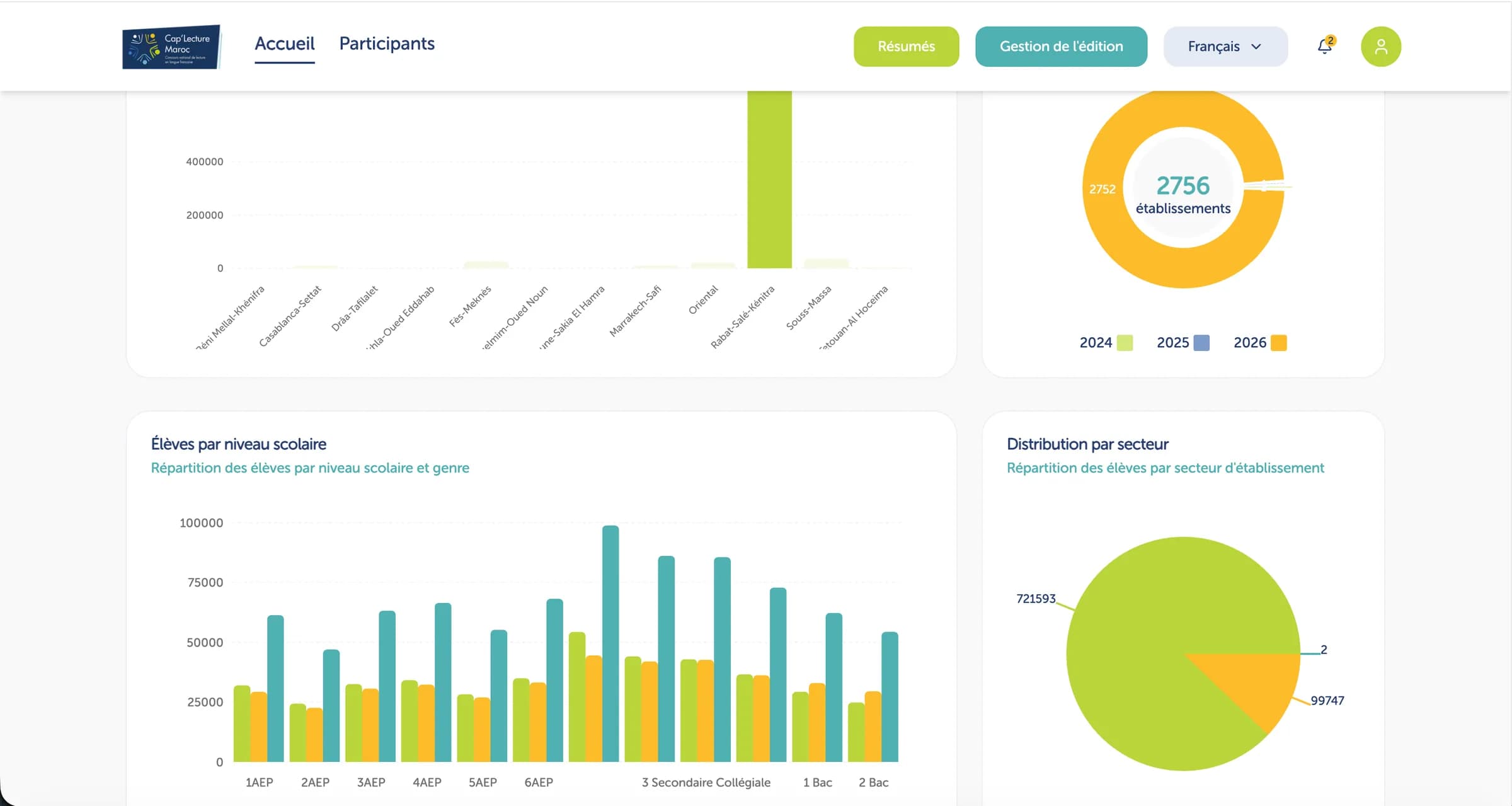Click the teal bar above 1AEP
Viewport: 1512px width, 806px height.
(x=275, y=688)
